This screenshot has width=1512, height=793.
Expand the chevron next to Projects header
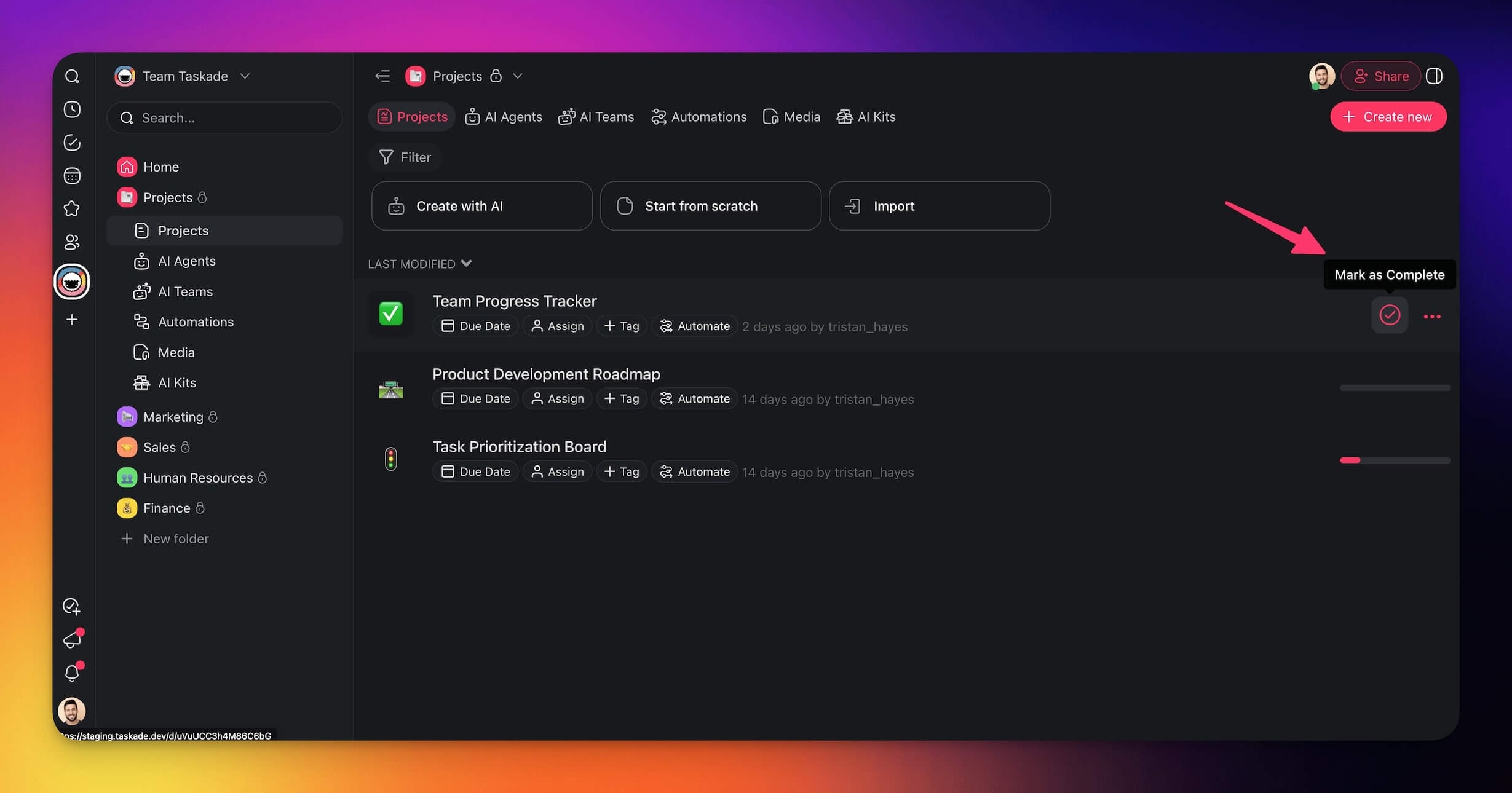[x=518, y=76]
